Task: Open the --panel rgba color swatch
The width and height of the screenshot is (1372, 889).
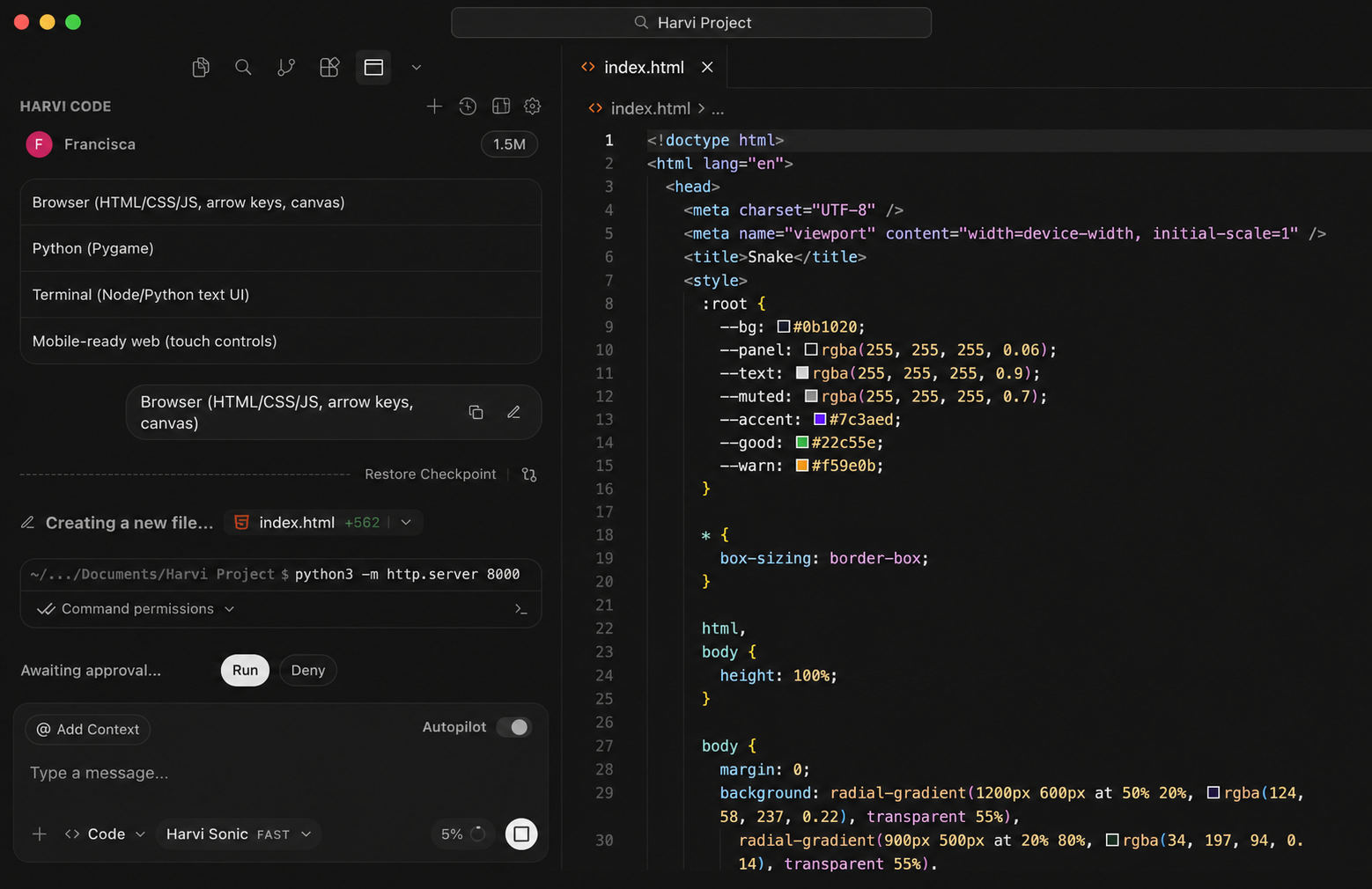Action: pyautogui.click(x=811, y=349)
